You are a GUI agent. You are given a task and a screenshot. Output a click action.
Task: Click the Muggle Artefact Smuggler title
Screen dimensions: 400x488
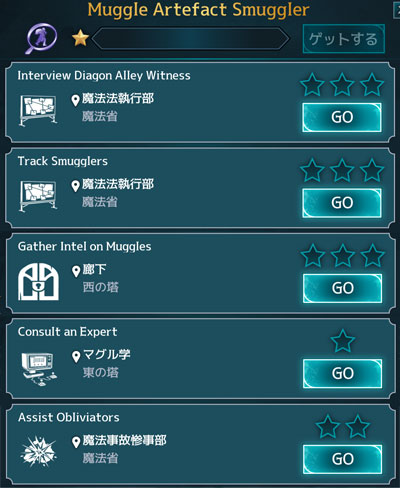point(198,9)
